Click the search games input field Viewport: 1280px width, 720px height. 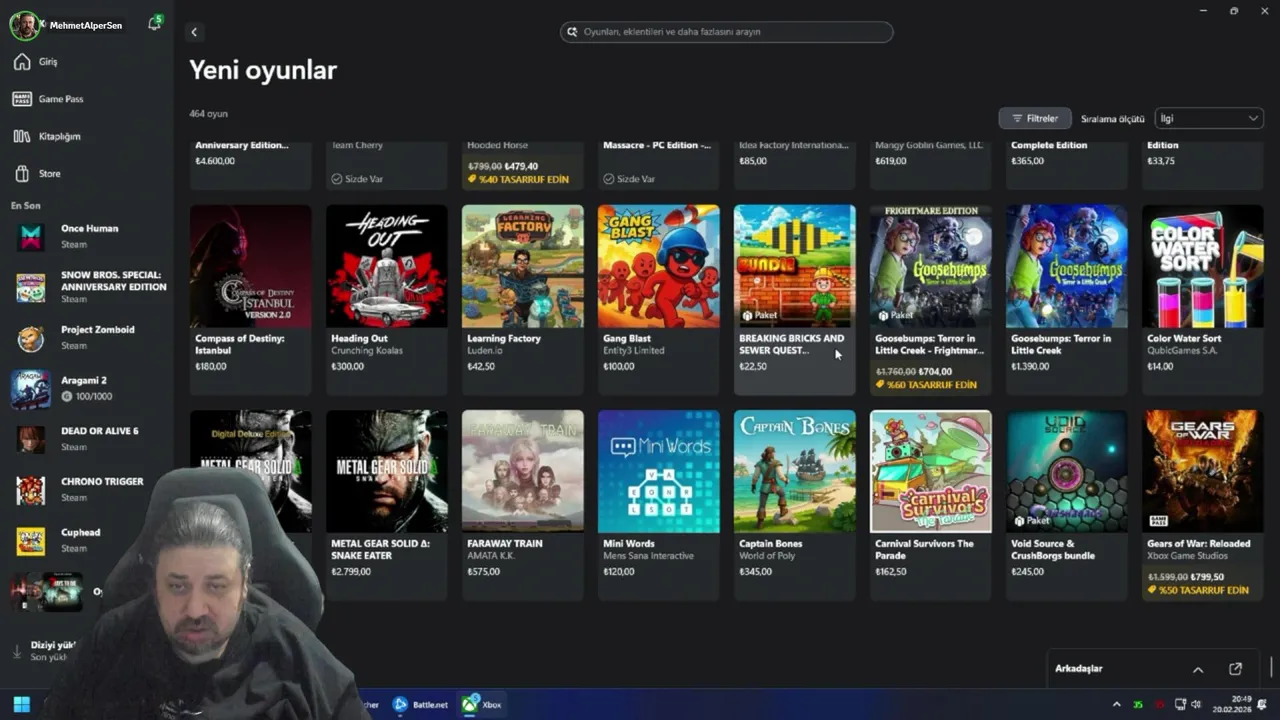point(726,32)
